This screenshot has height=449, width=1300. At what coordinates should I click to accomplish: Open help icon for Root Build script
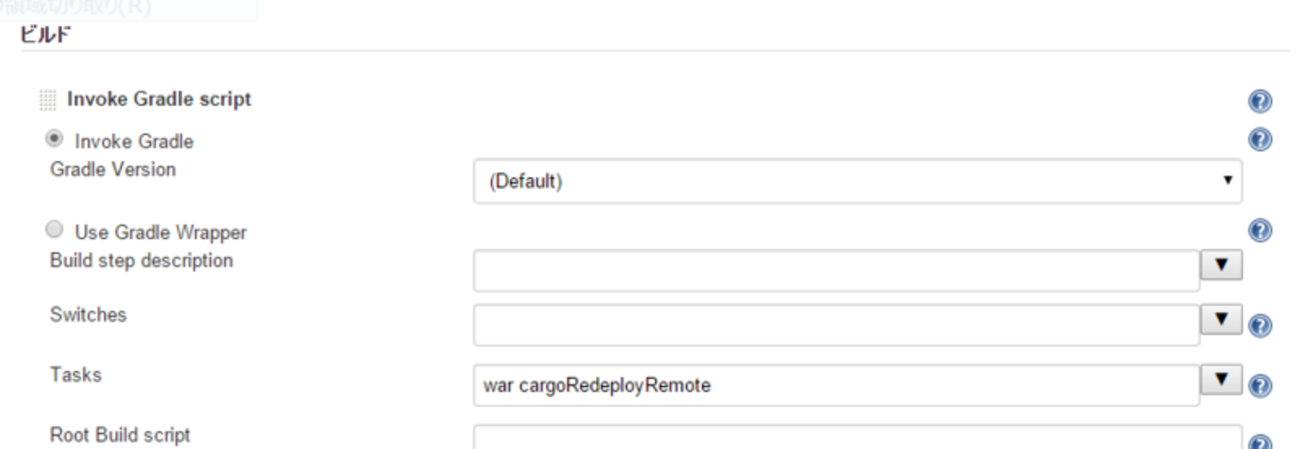click(1260, 443)
